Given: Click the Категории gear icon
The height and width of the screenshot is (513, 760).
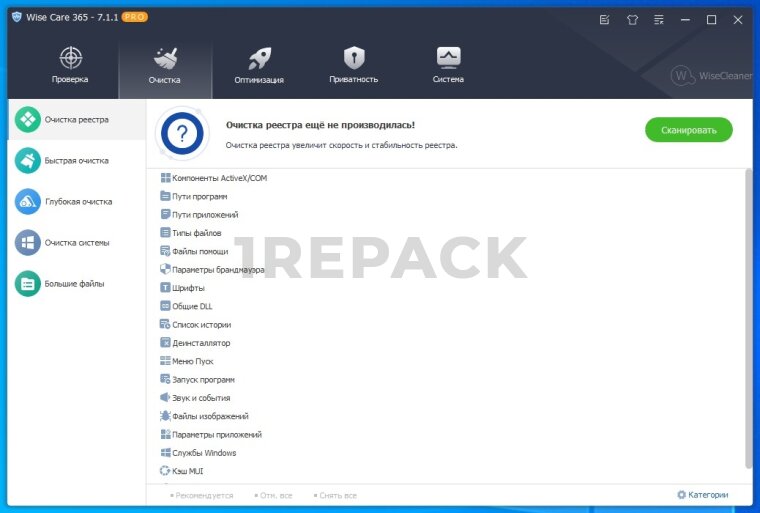Looking at the screenshot, I should click(x=682, y=495).
